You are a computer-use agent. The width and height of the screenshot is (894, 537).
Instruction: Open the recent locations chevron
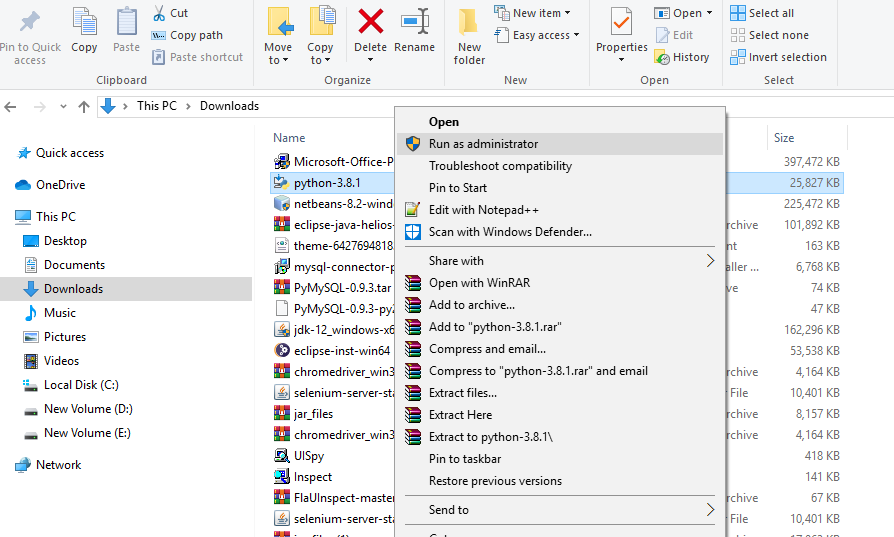pos(63,107)
